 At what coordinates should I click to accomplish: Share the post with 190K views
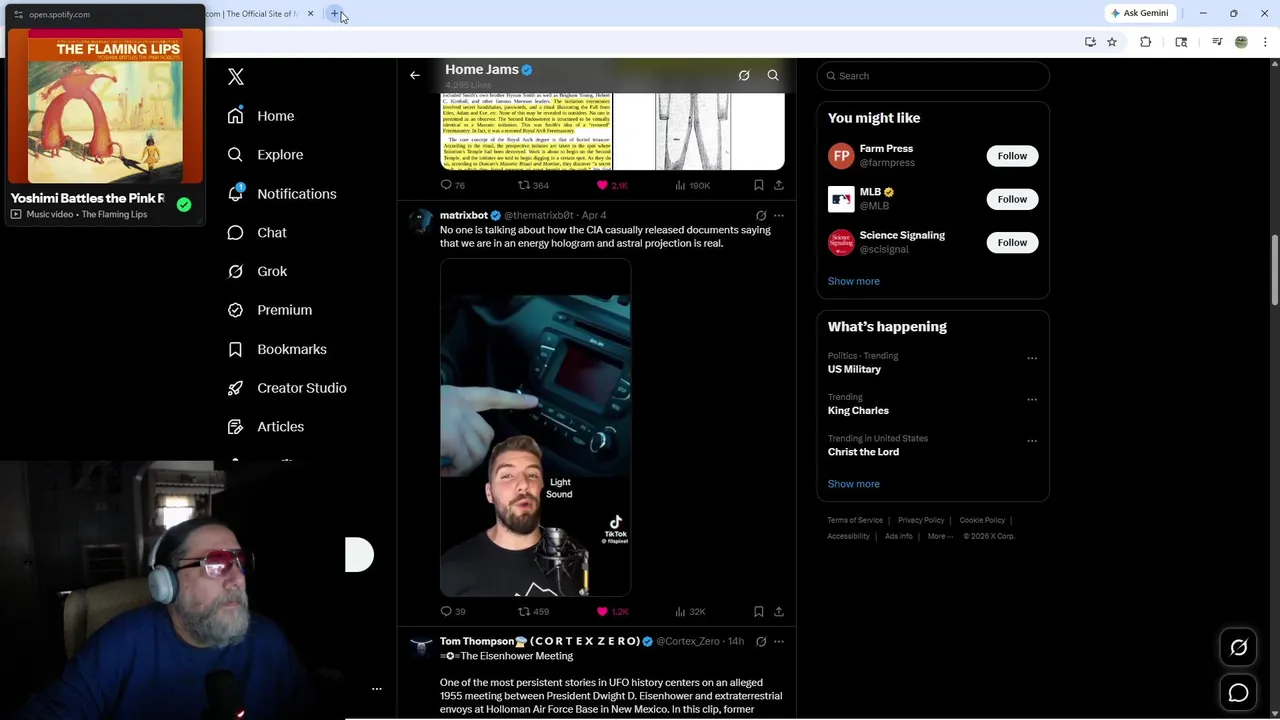[779, 185]
